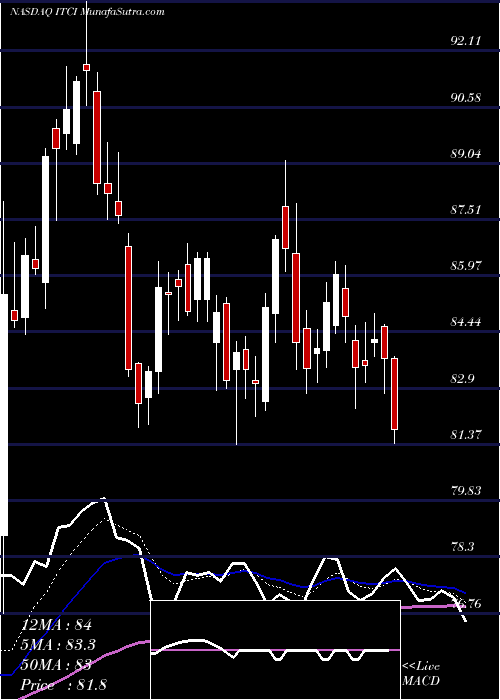Click the 90.58 price axis label
The height and width of the screenshot is (700, 500).
466,97
